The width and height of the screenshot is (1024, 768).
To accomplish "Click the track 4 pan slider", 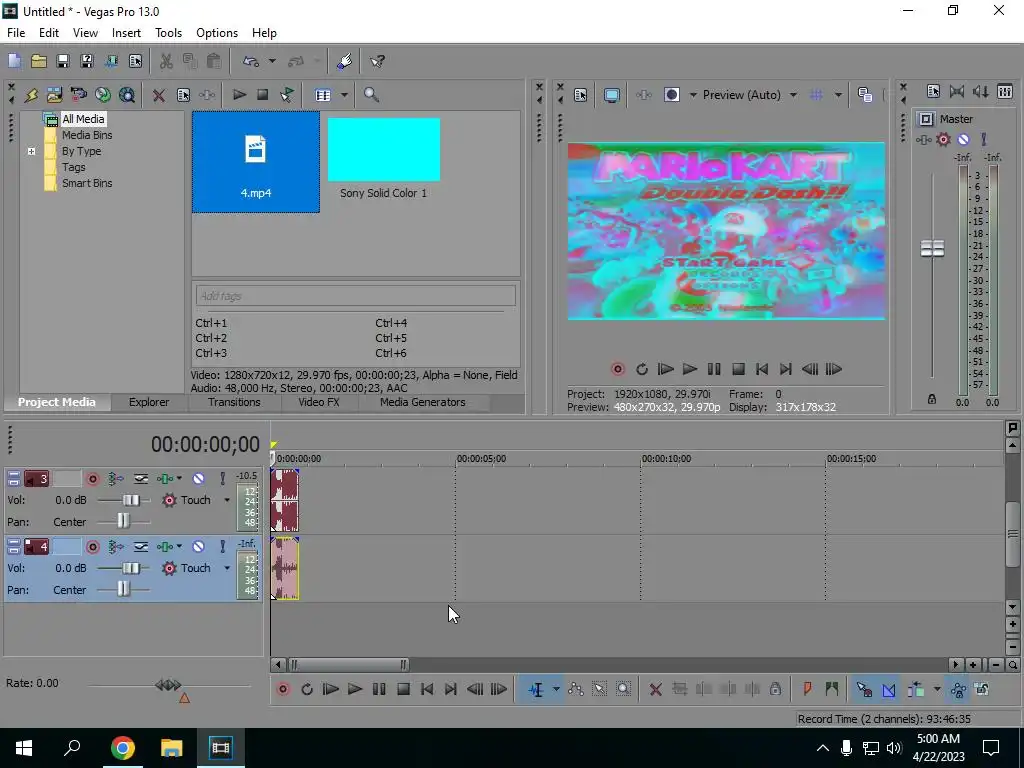I will tap(123, 590).
